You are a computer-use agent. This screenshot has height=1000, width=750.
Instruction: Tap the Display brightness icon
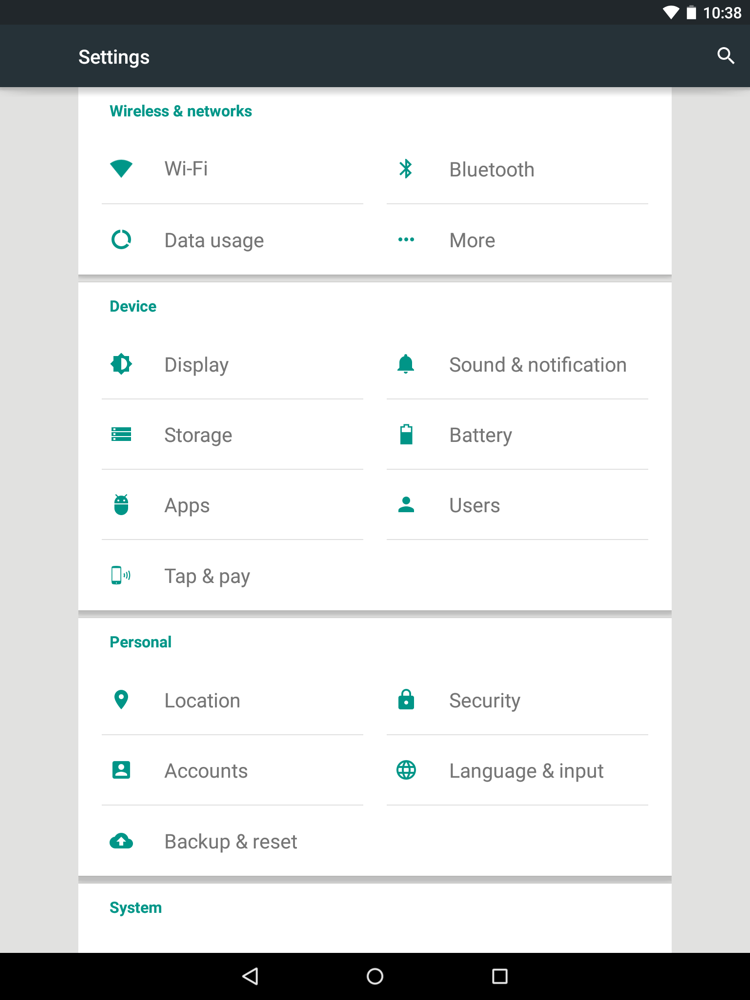(121, 365)
